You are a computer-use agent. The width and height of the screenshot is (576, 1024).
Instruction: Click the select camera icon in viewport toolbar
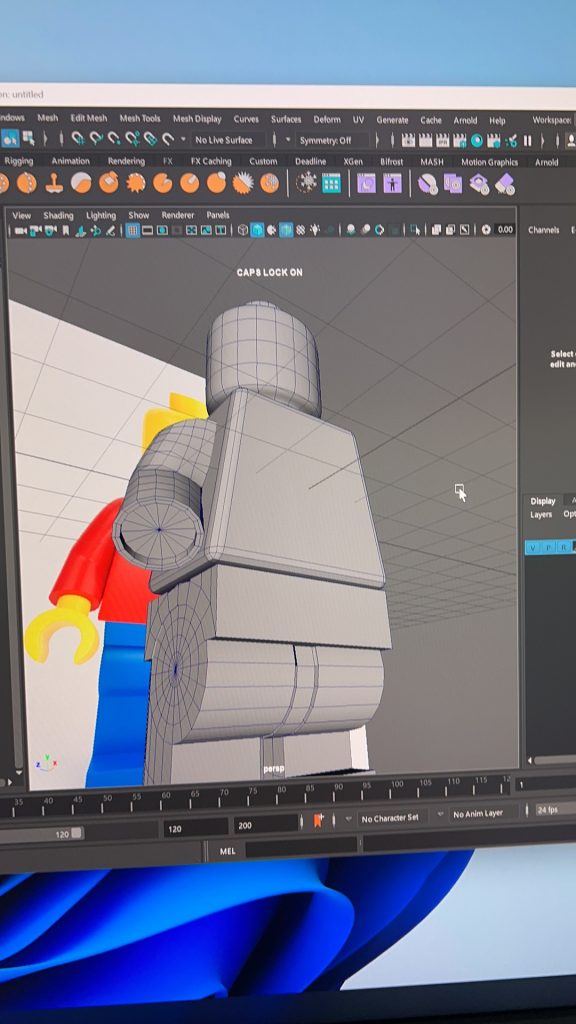[20, 231]
